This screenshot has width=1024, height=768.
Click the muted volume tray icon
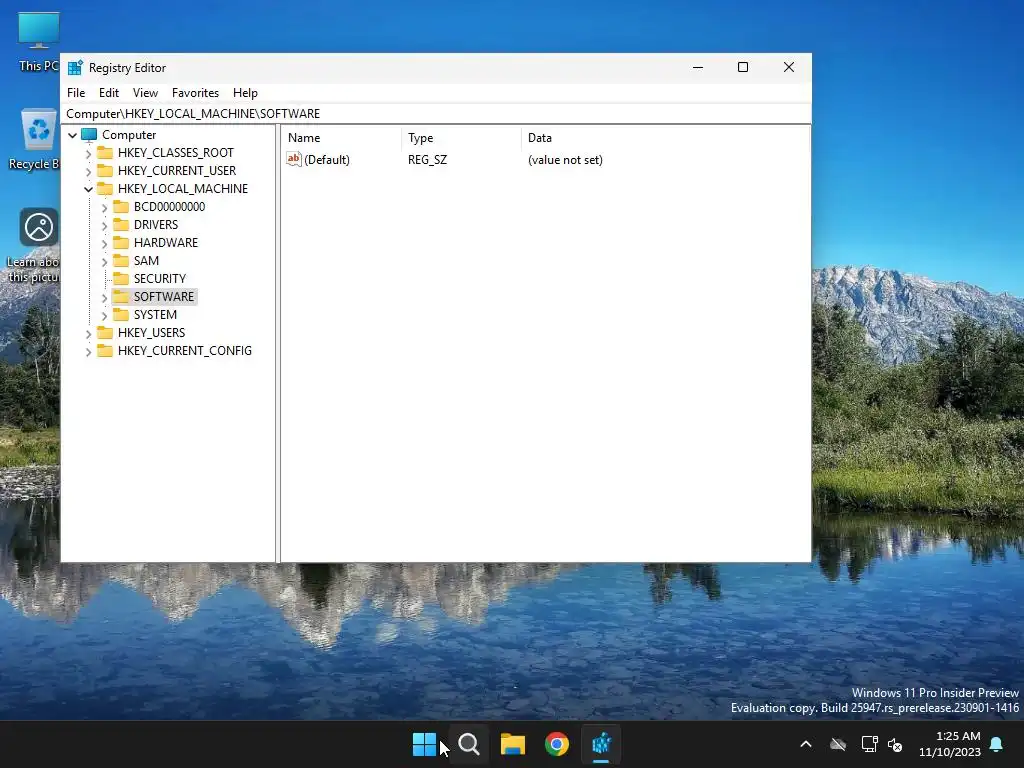pyautogui.click(x=895, y=744)
